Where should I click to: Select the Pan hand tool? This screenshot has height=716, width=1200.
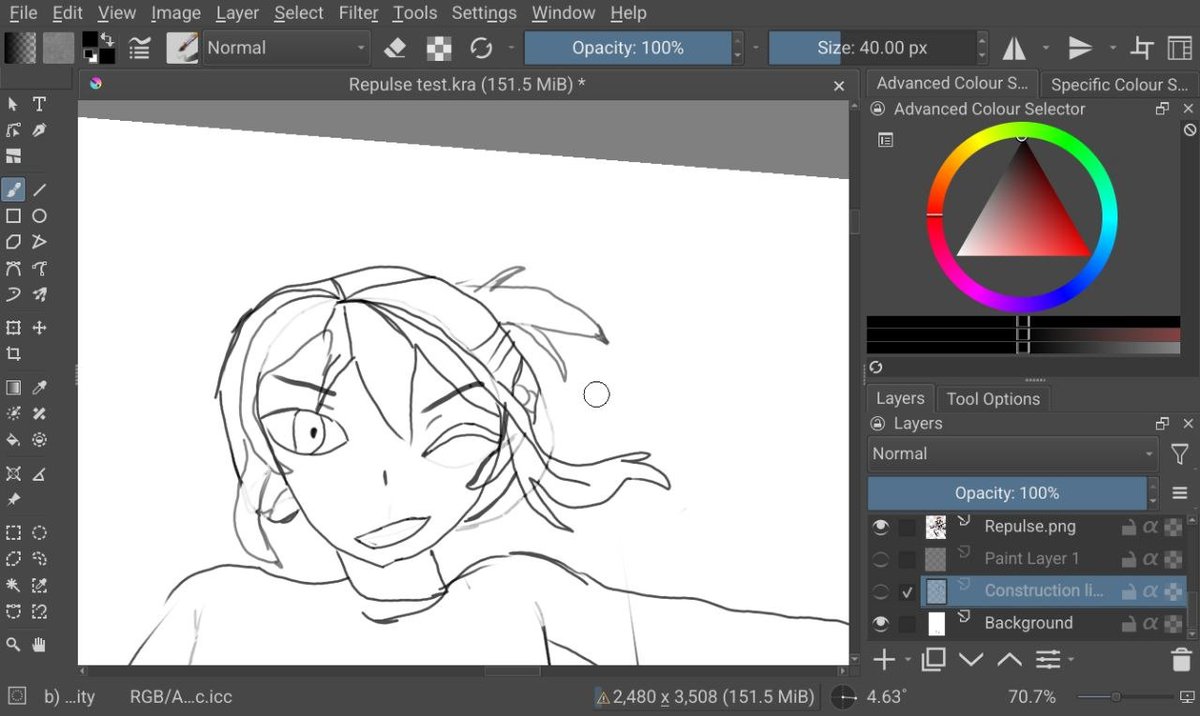(39, 644)
